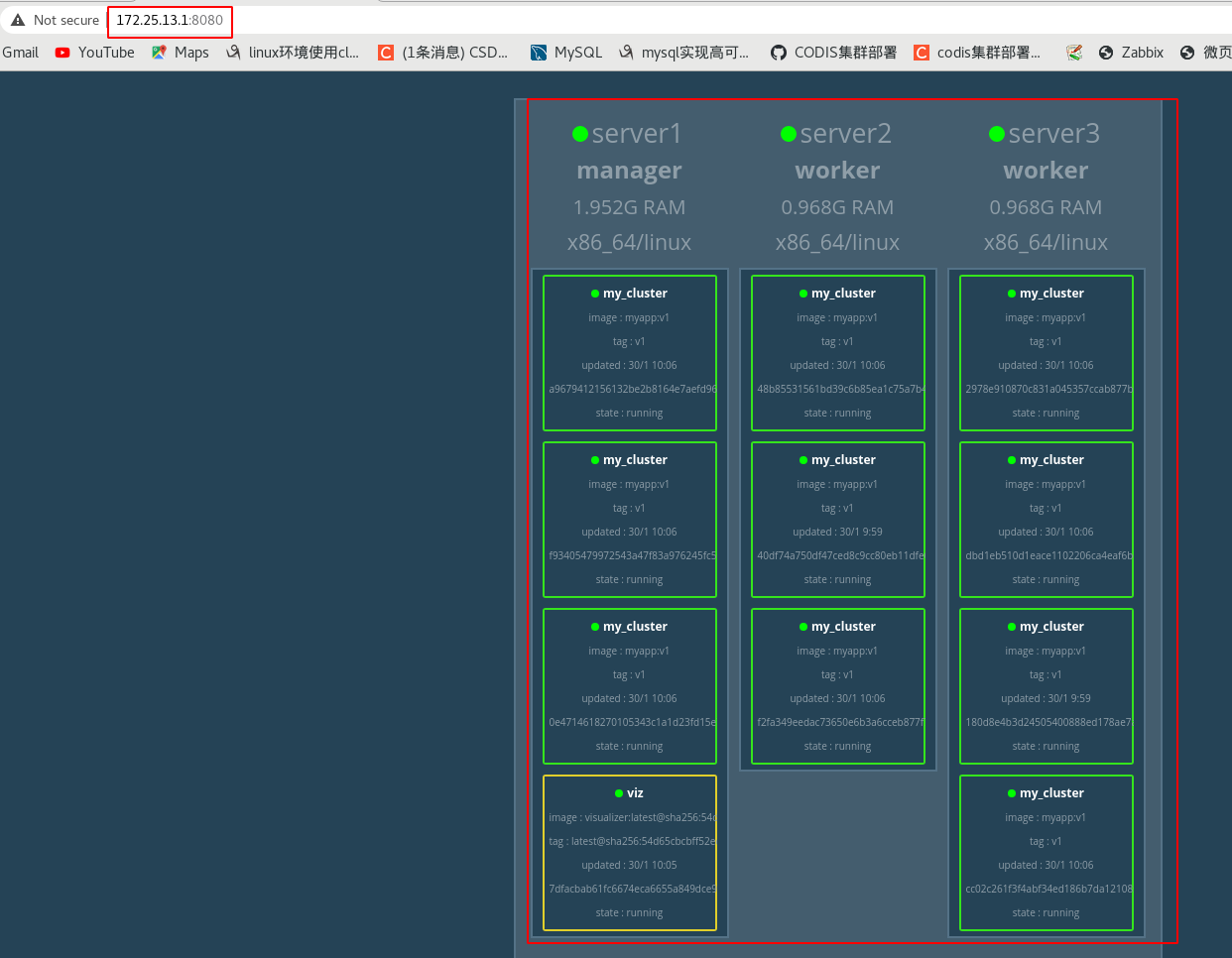Click the container ID starting 48b85531

point(840,390)
